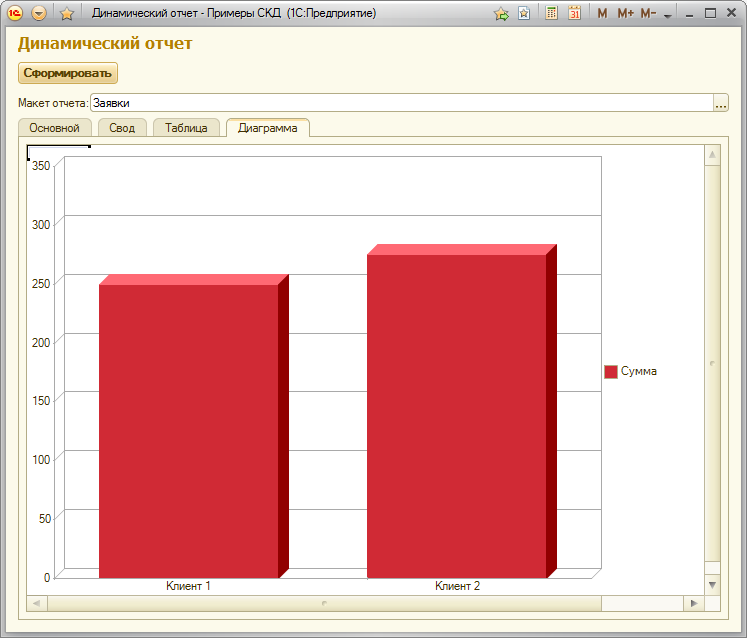The width and height of the screenshot is (747, 638).
Task: Click the Клиент 1 axis label
Action: 188,586
